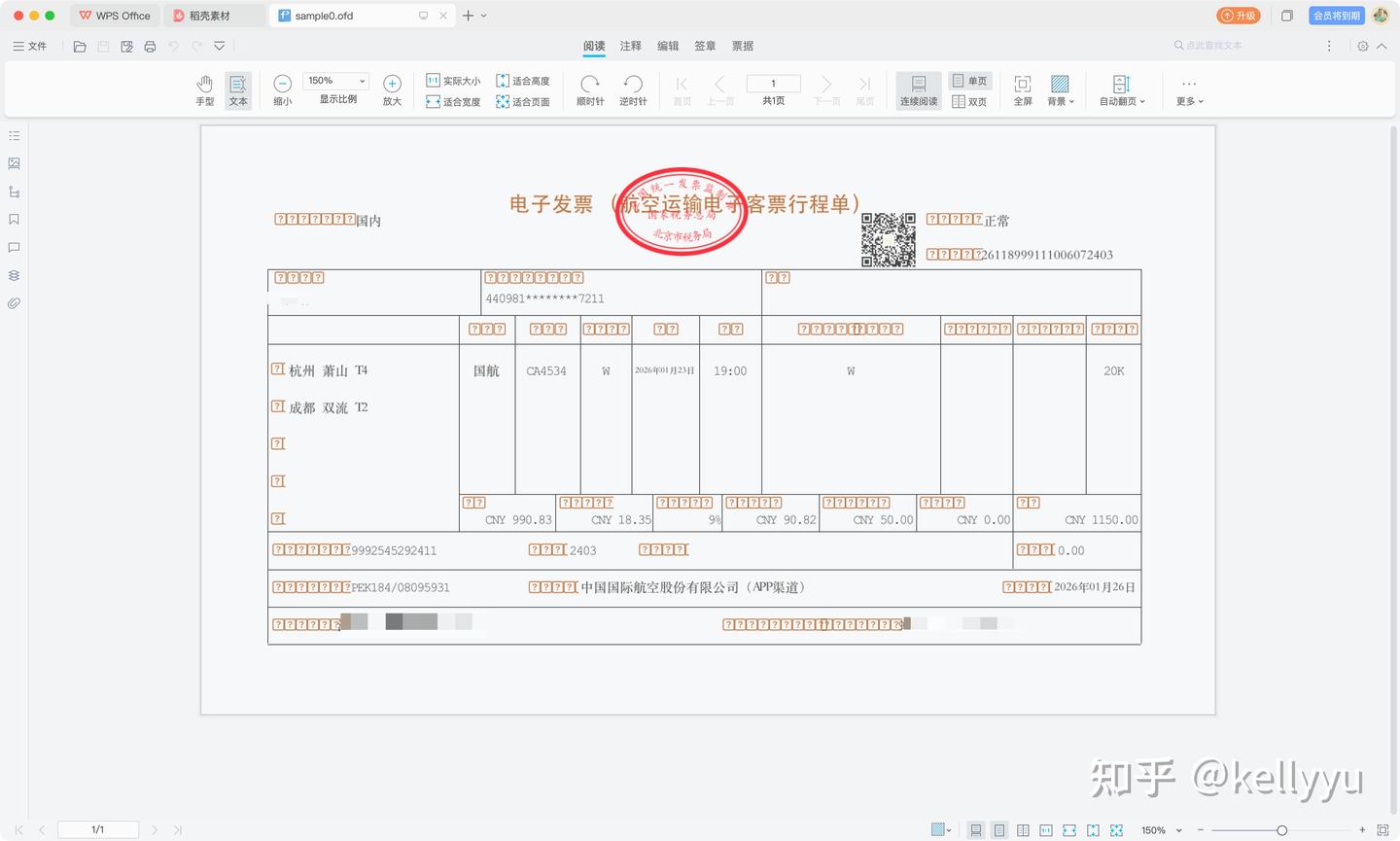The image size is (1400, 841).
Task: Fit page to height (适合高度)
Action: (523, 81)
